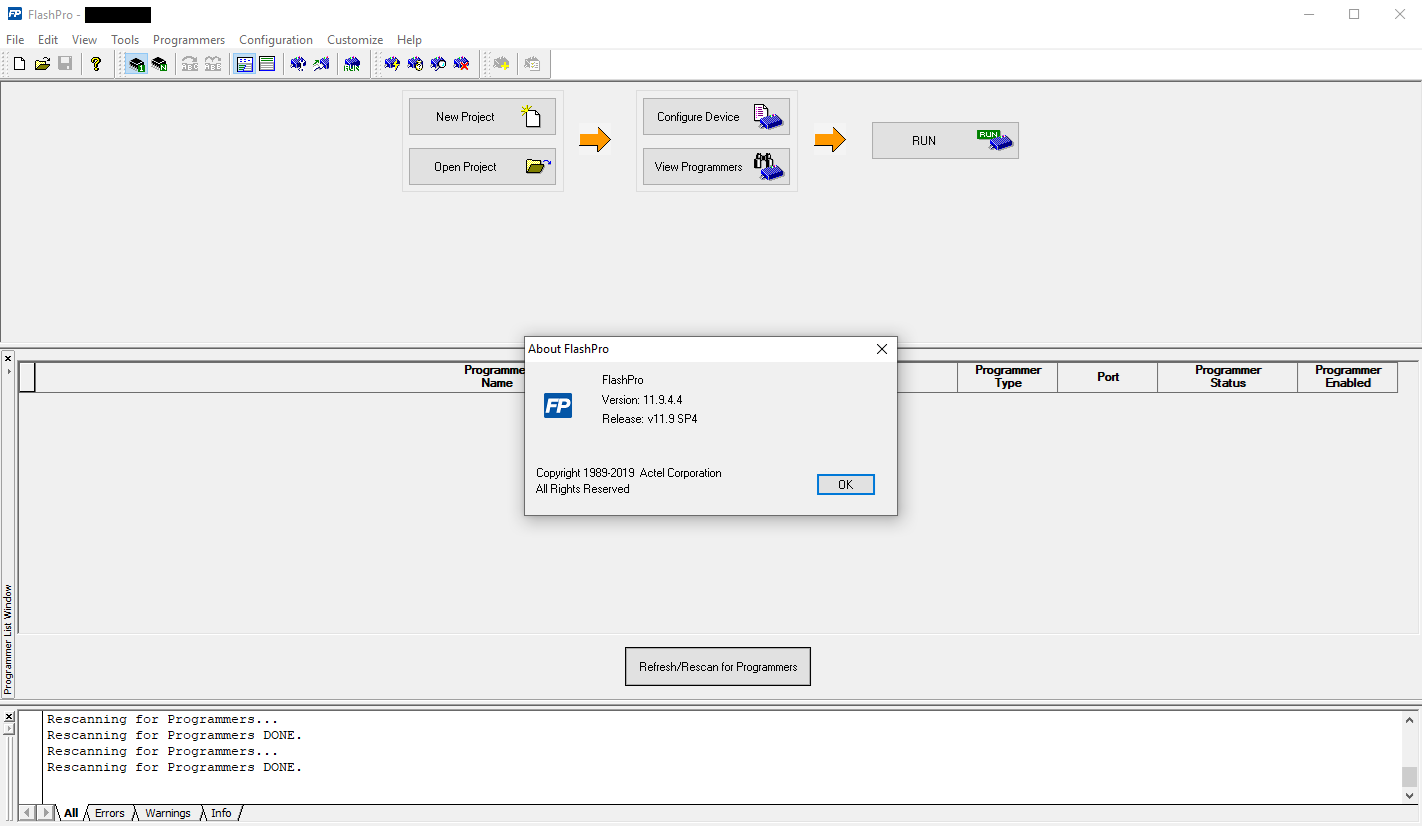Image resolution: width=1422 pixels, height=826 pixels.
Task: Click the programmer icon with lightning bolt
Action: click(392, 64)
